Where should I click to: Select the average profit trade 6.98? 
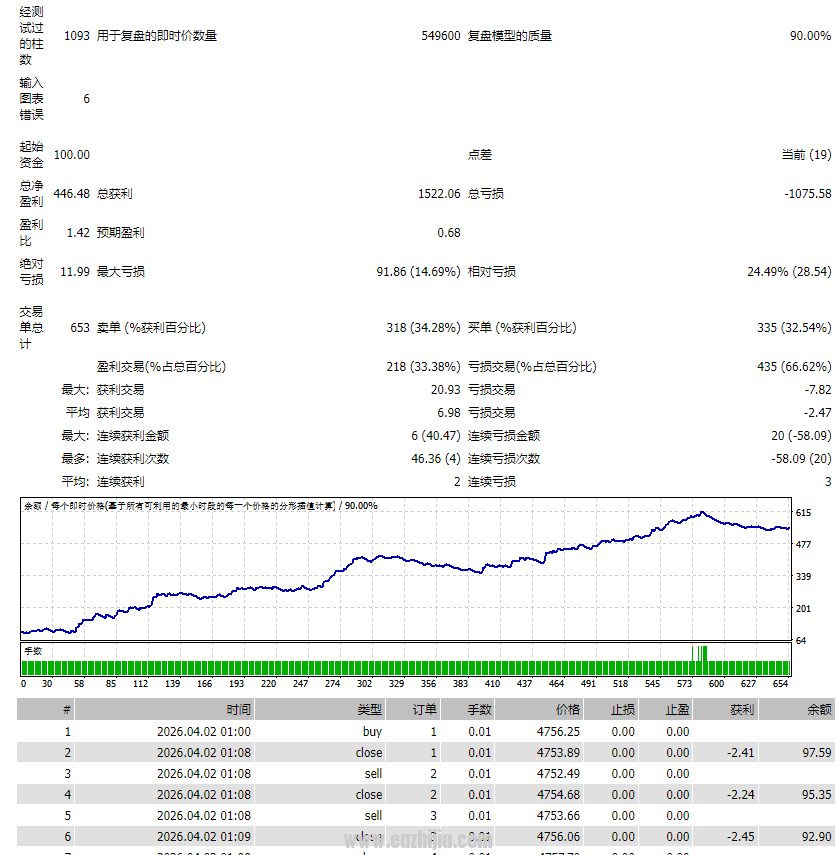[x=449, y=413]
